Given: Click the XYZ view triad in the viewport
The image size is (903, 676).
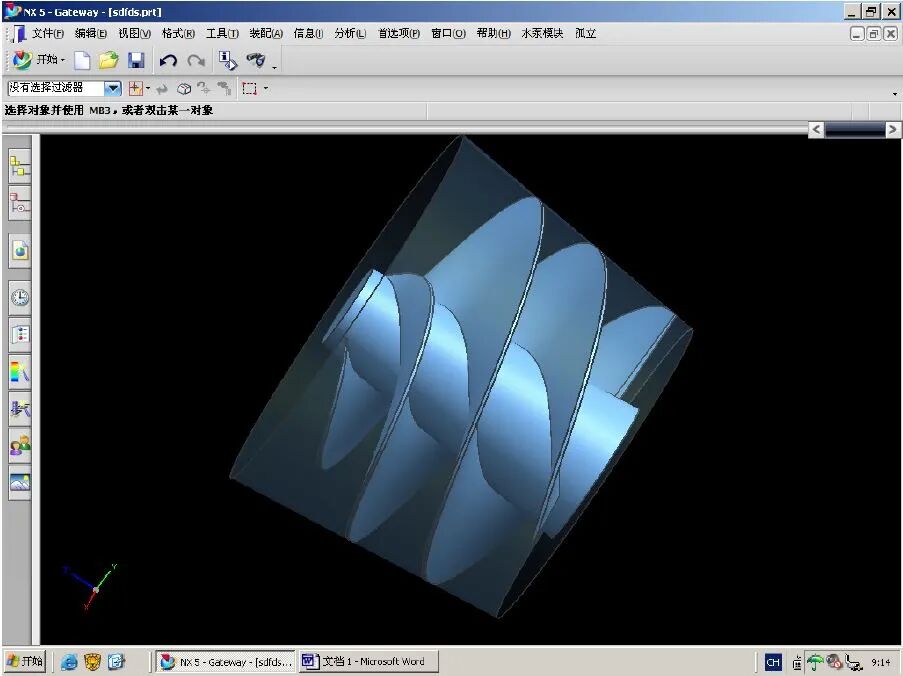Looking at the screenshot, I should click(92, 586).
